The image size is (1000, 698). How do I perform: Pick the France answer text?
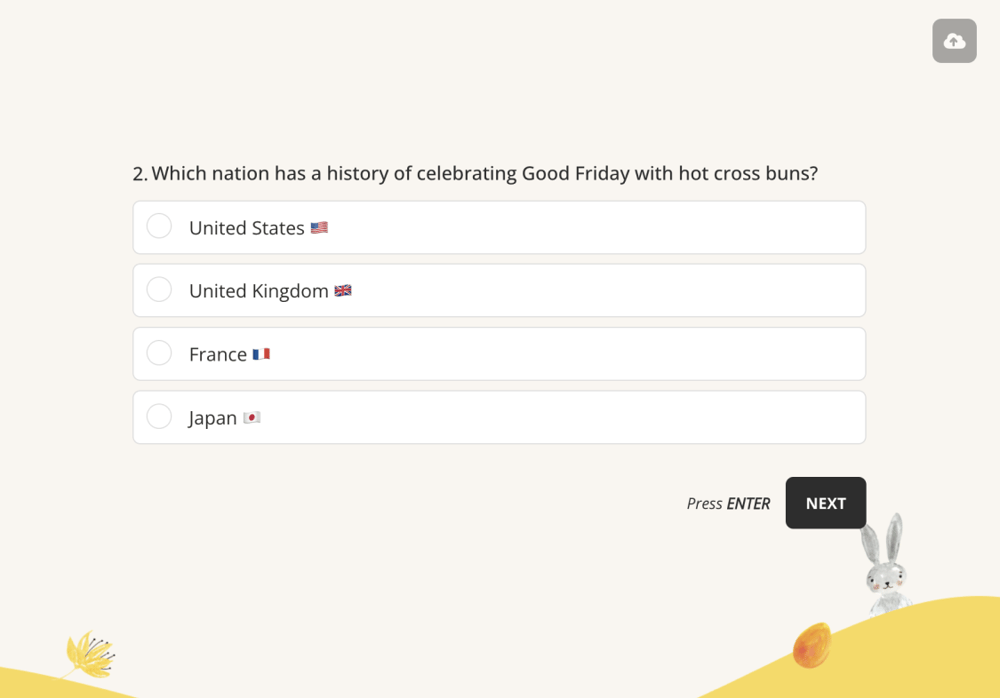click(218, 354)
